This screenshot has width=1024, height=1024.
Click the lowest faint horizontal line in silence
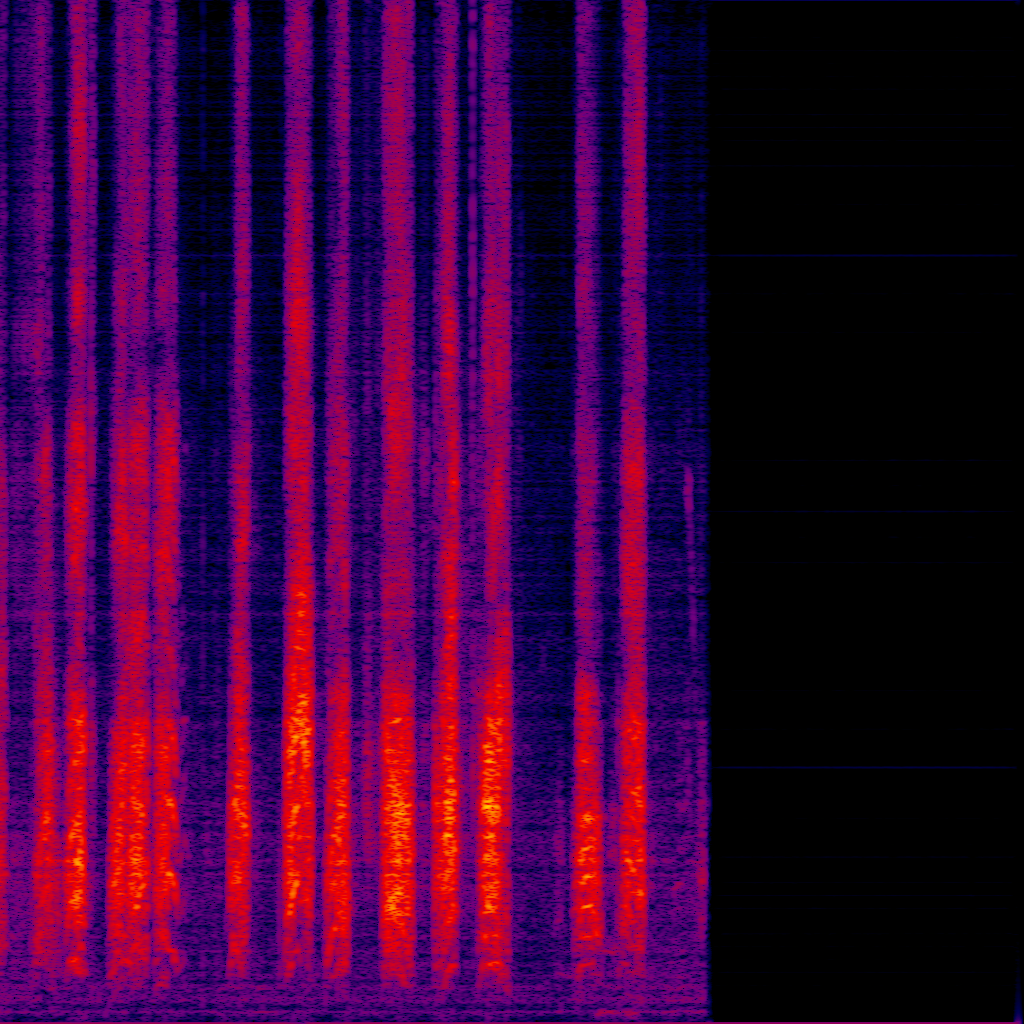tap(865, 767)
